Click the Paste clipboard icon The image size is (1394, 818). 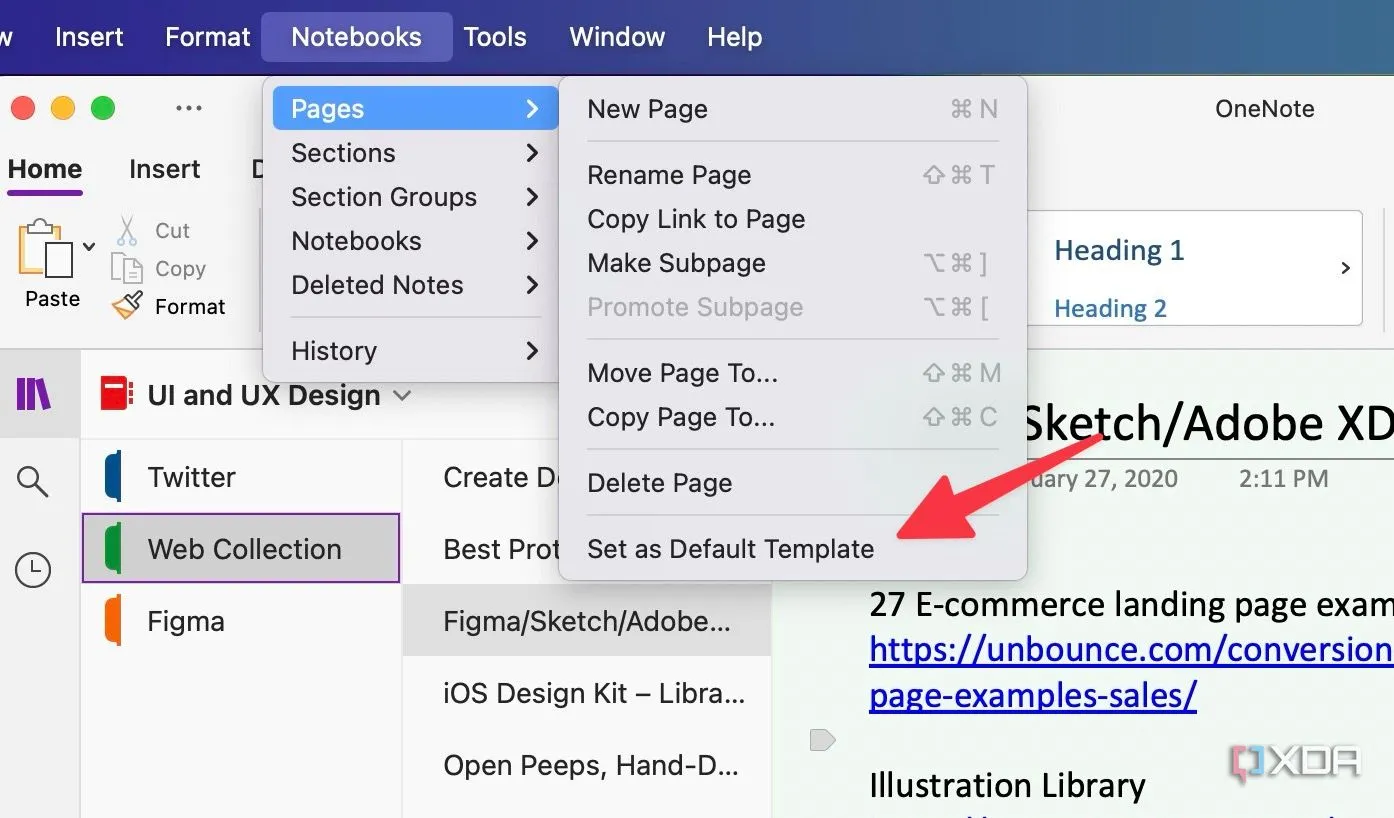pyautogui.click(x=46, y=248)
